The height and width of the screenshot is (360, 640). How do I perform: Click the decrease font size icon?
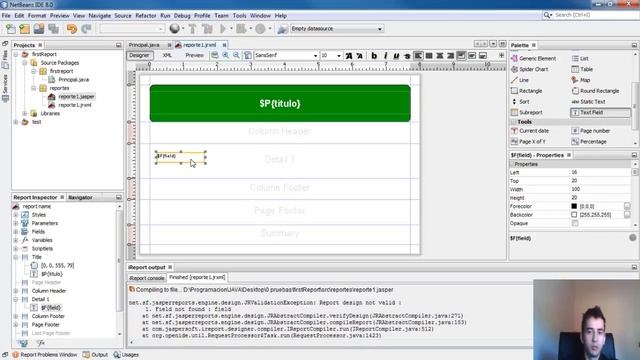click(360, 56)
